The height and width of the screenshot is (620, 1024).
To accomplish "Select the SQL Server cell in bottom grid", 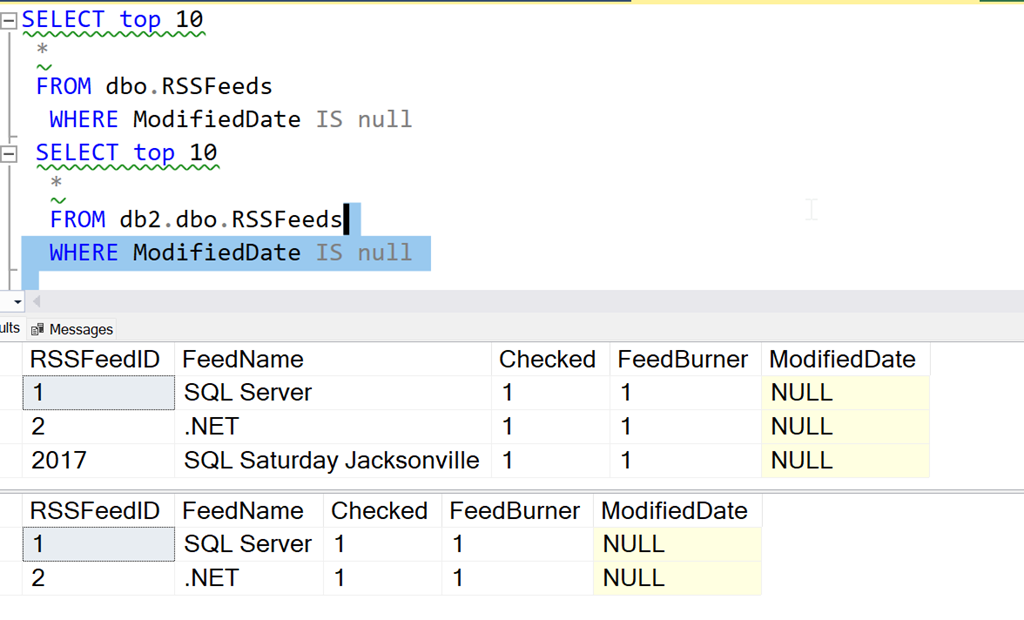I will click(x=247, y=544).
